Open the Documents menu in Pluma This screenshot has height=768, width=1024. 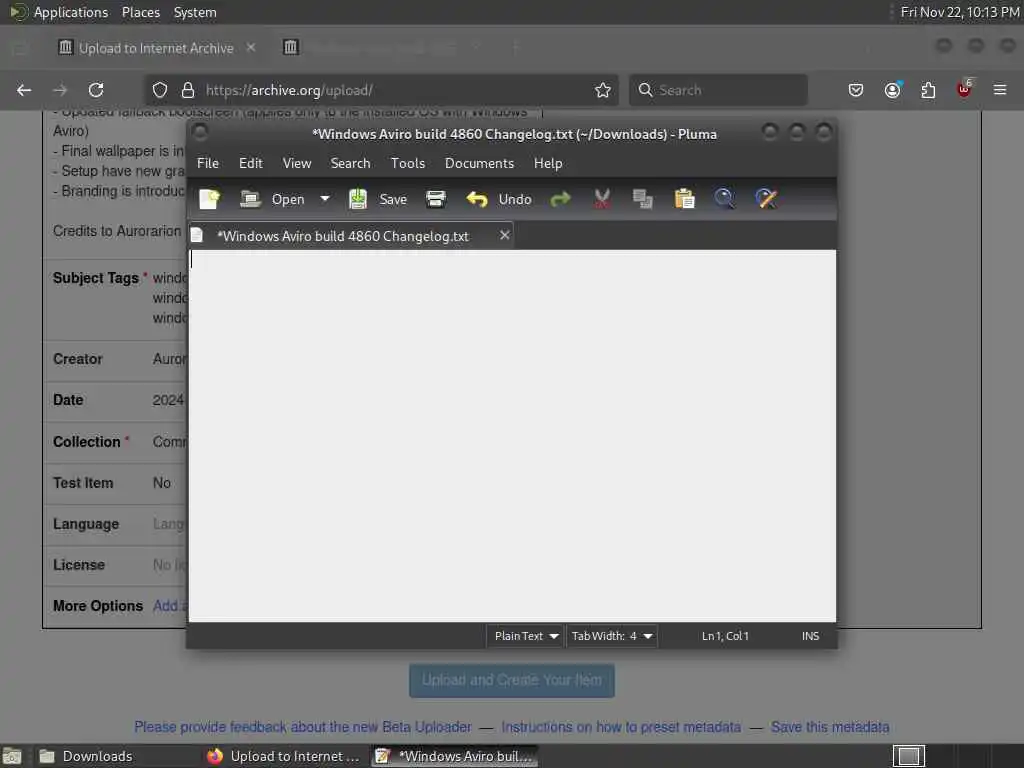(479, 163)
